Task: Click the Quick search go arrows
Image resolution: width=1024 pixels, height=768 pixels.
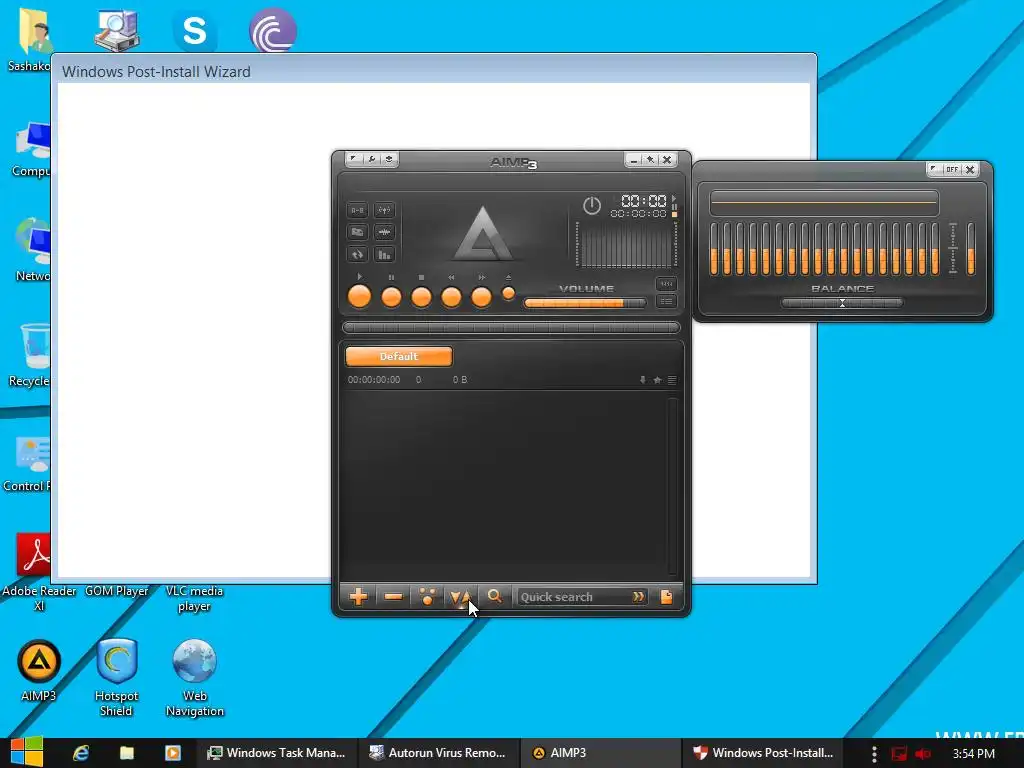Action: [x=638, y=596]
